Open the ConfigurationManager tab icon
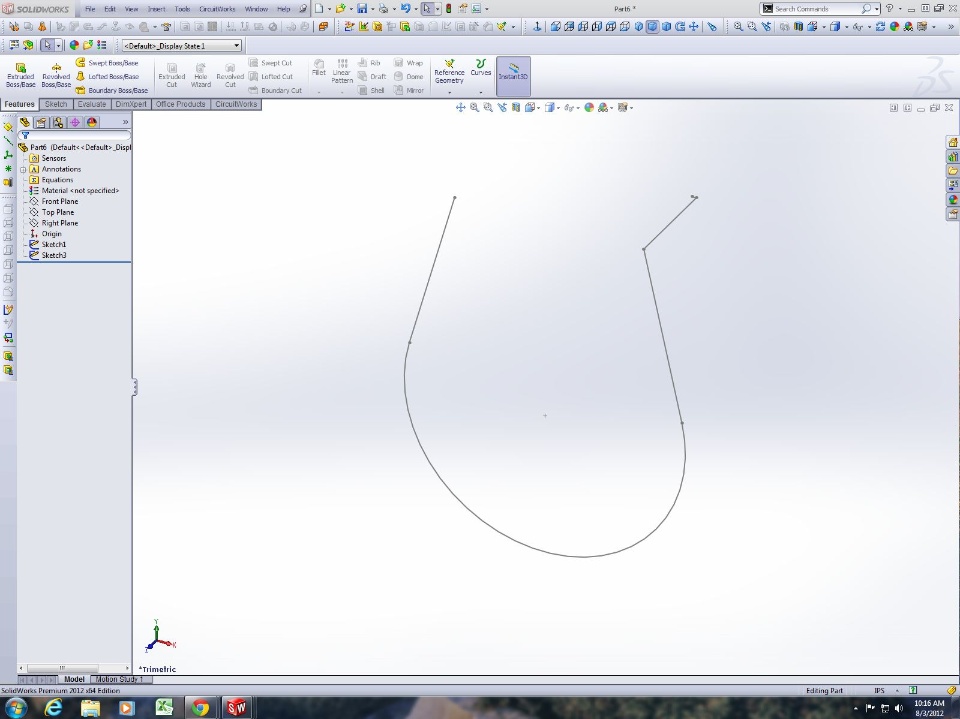The image size is (960, 719). (58, 122)
